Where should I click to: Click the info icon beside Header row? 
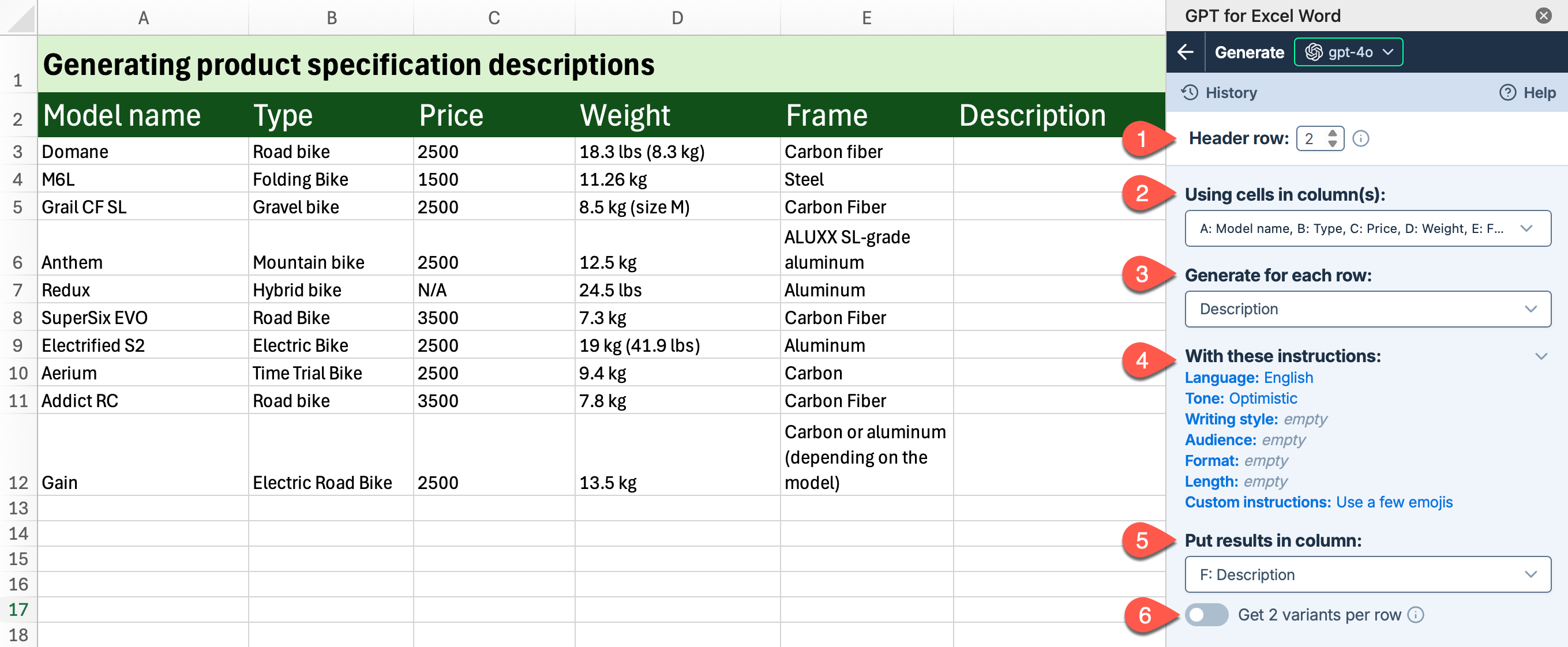click(x=1361, y=138)
